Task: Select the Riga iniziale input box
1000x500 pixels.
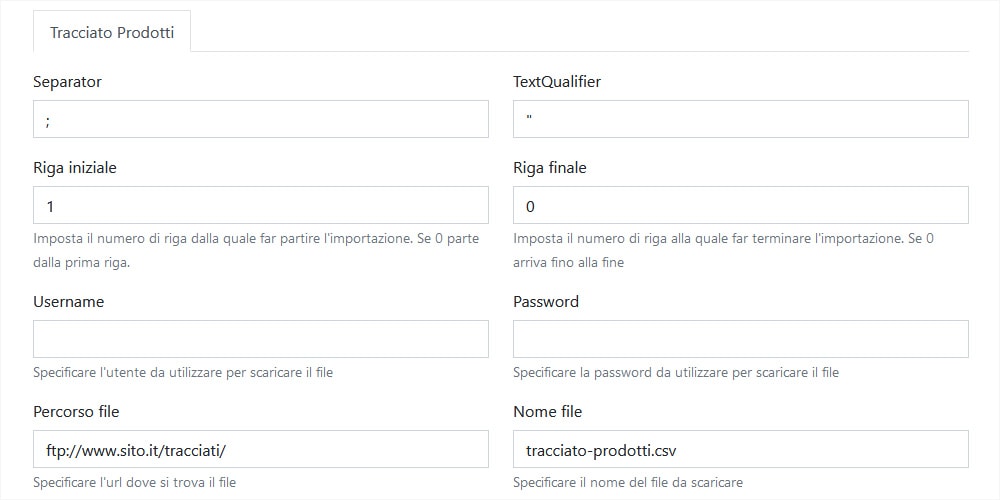Action: 261,205
